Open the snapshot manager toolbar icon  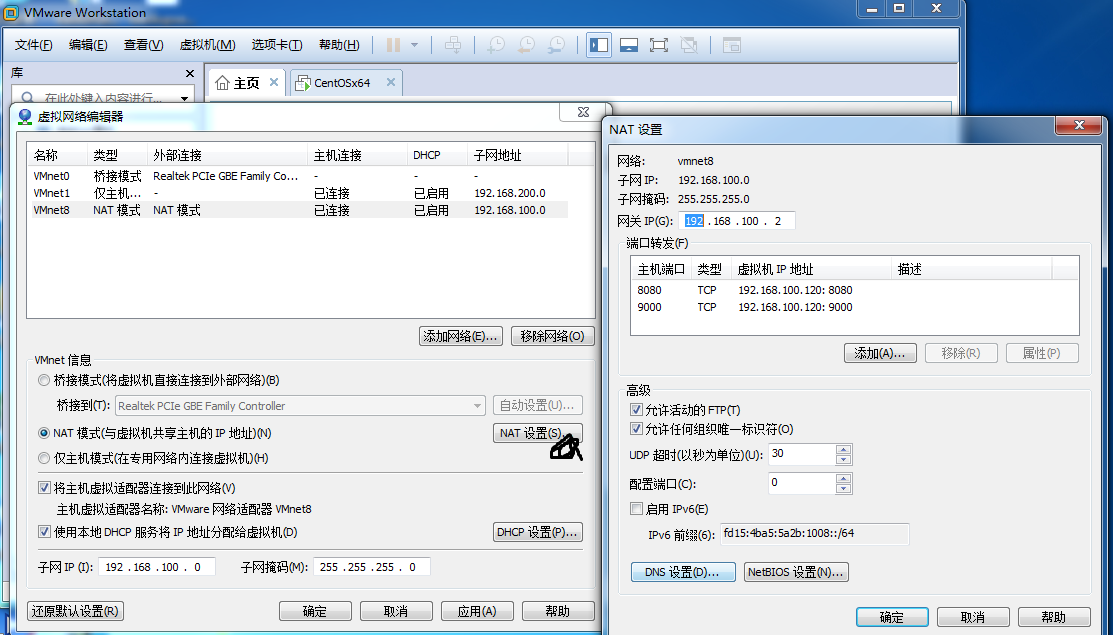point(556,45)
